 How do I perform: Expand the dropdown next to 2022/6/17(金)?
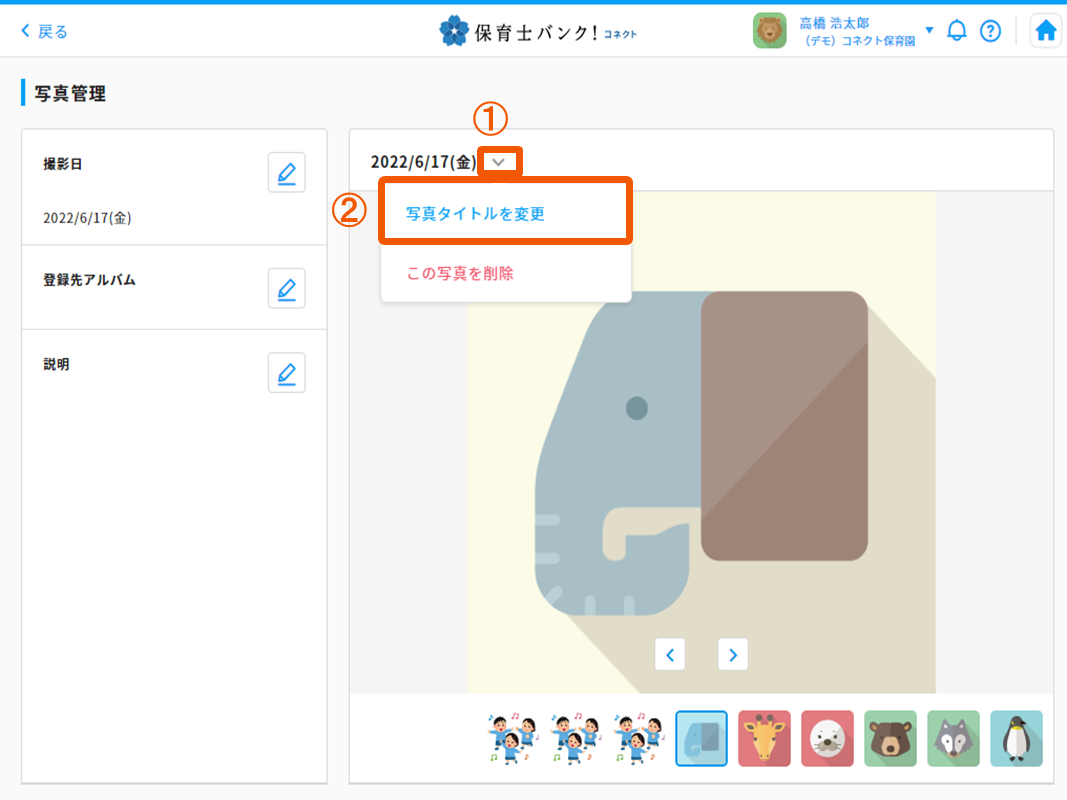[x=500, y=160]
